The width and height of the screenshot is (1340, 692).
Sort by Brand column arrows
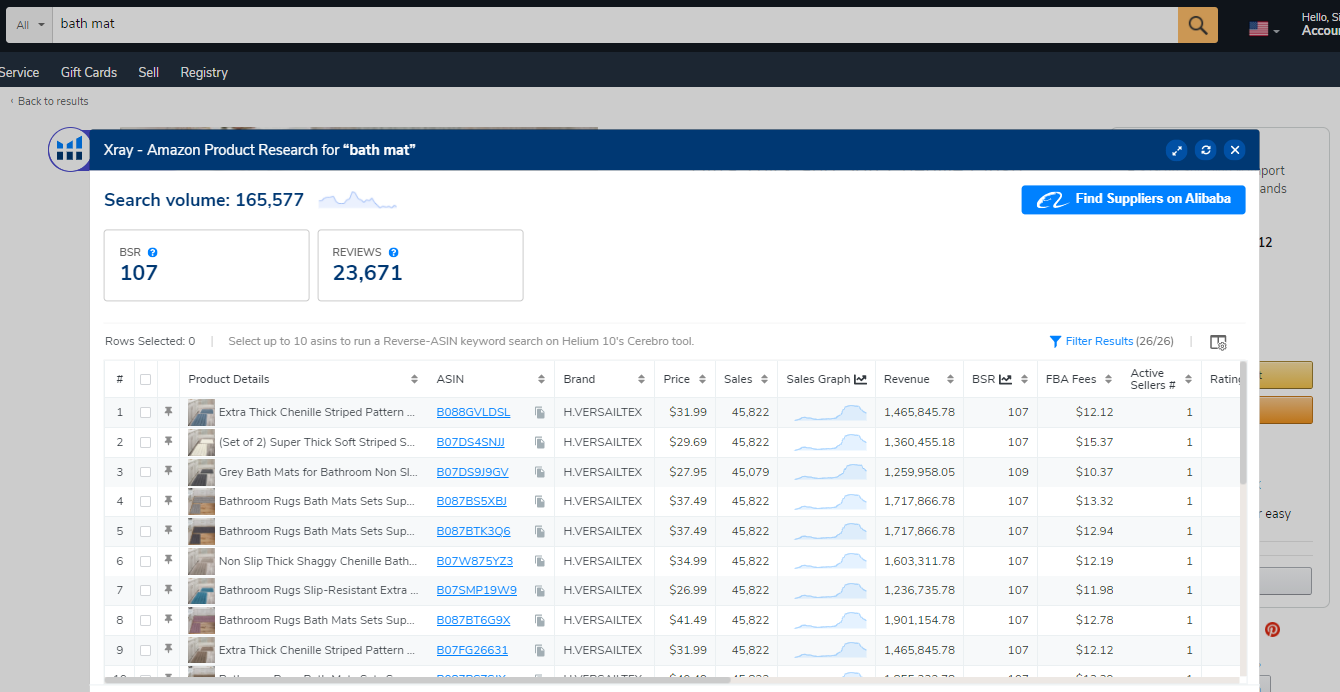[641, 379]
